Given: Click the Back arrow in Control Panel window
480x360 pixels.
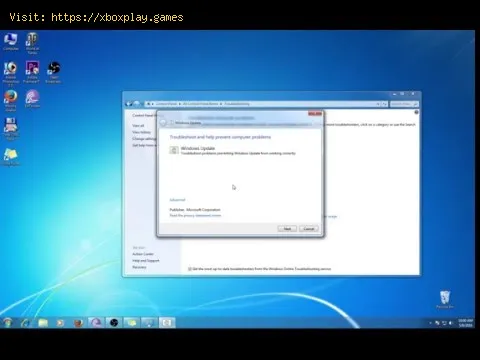Looking at the screenshot, I should [x=129, y=104].
